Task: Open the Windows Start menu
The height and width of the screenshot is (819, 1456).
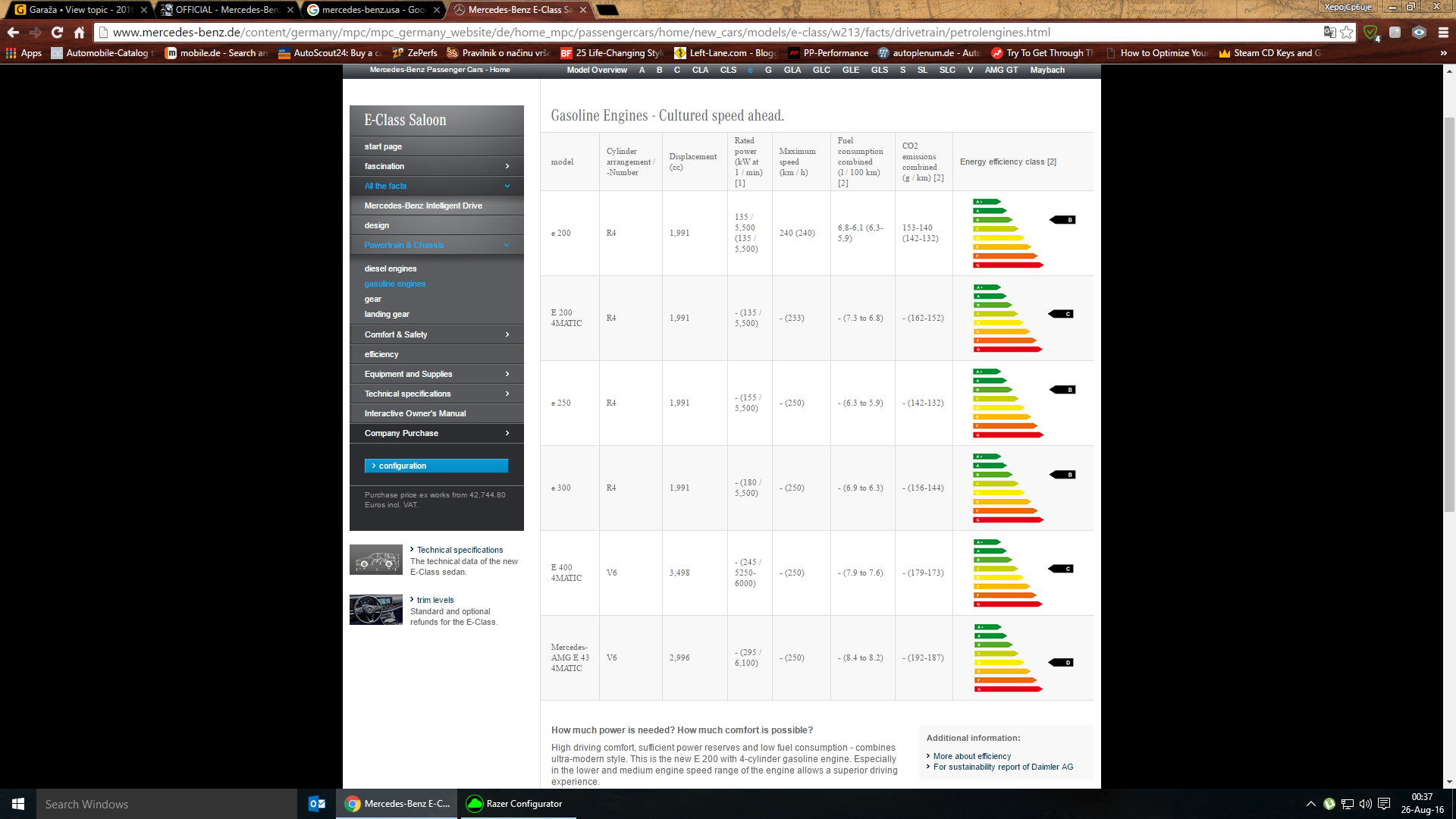Action: pos(18,804)
